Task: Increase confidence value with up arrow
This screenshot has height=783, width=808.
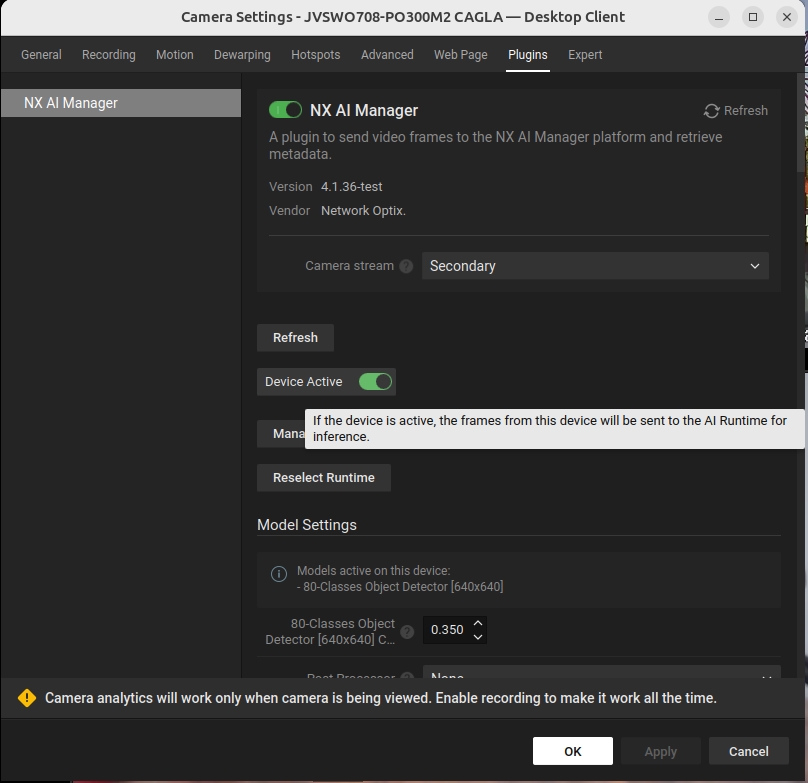Action: tap(478, 623)
